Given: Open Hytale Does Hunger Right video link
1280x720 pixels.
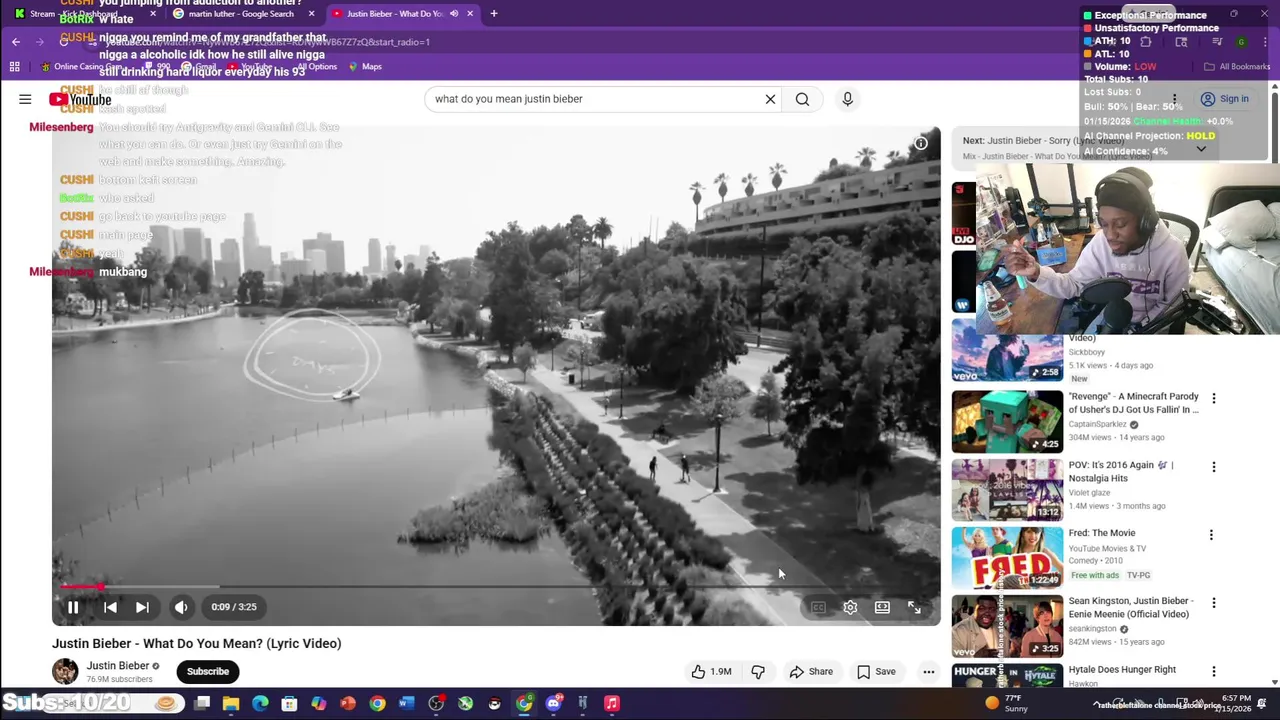Looking at the screenshot, I should (x=1122, y=670).
